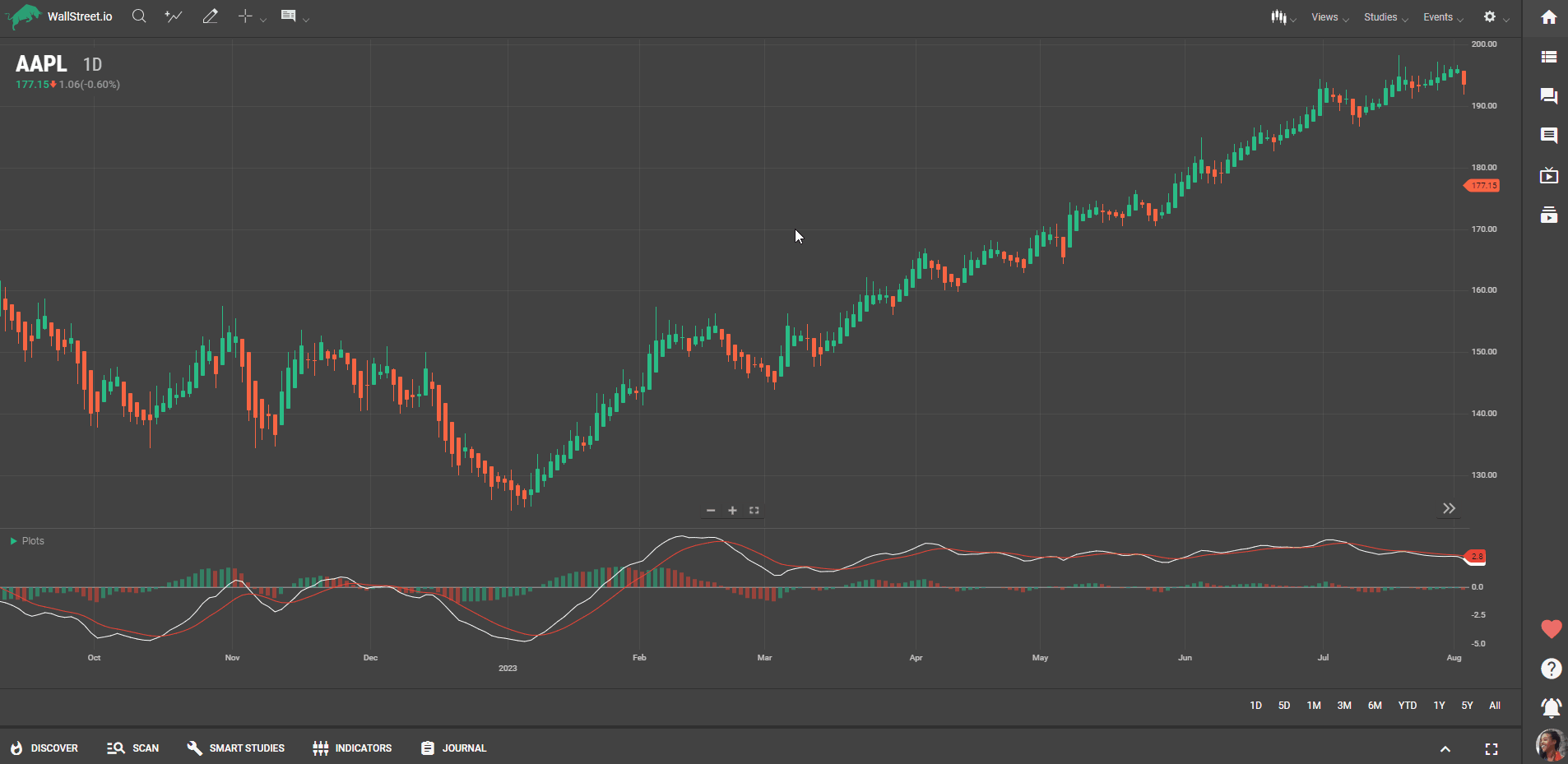The width and height of the screenshot is (1568, 764).
Task: Toggle chart panel maximize icon
Action: [x=754, y=511]
